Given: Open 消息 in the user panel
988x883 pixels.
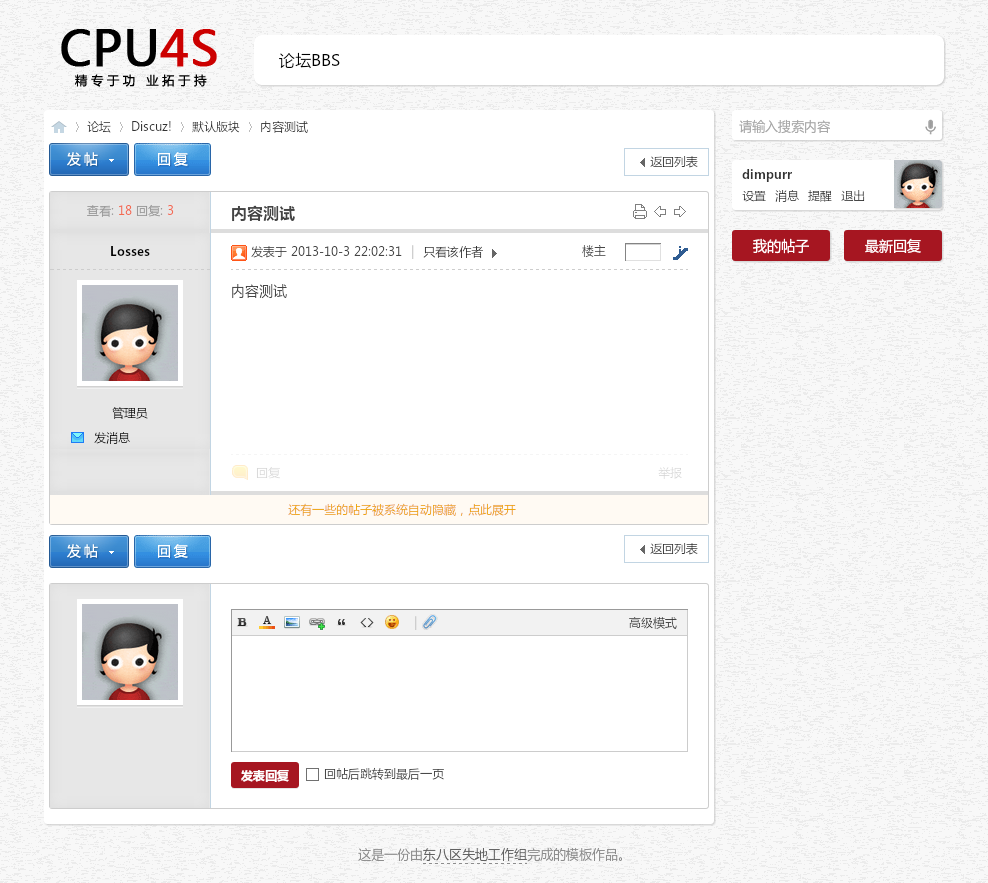Looking at the screenshot, I should pyautogui.click(x=787, y=196).
